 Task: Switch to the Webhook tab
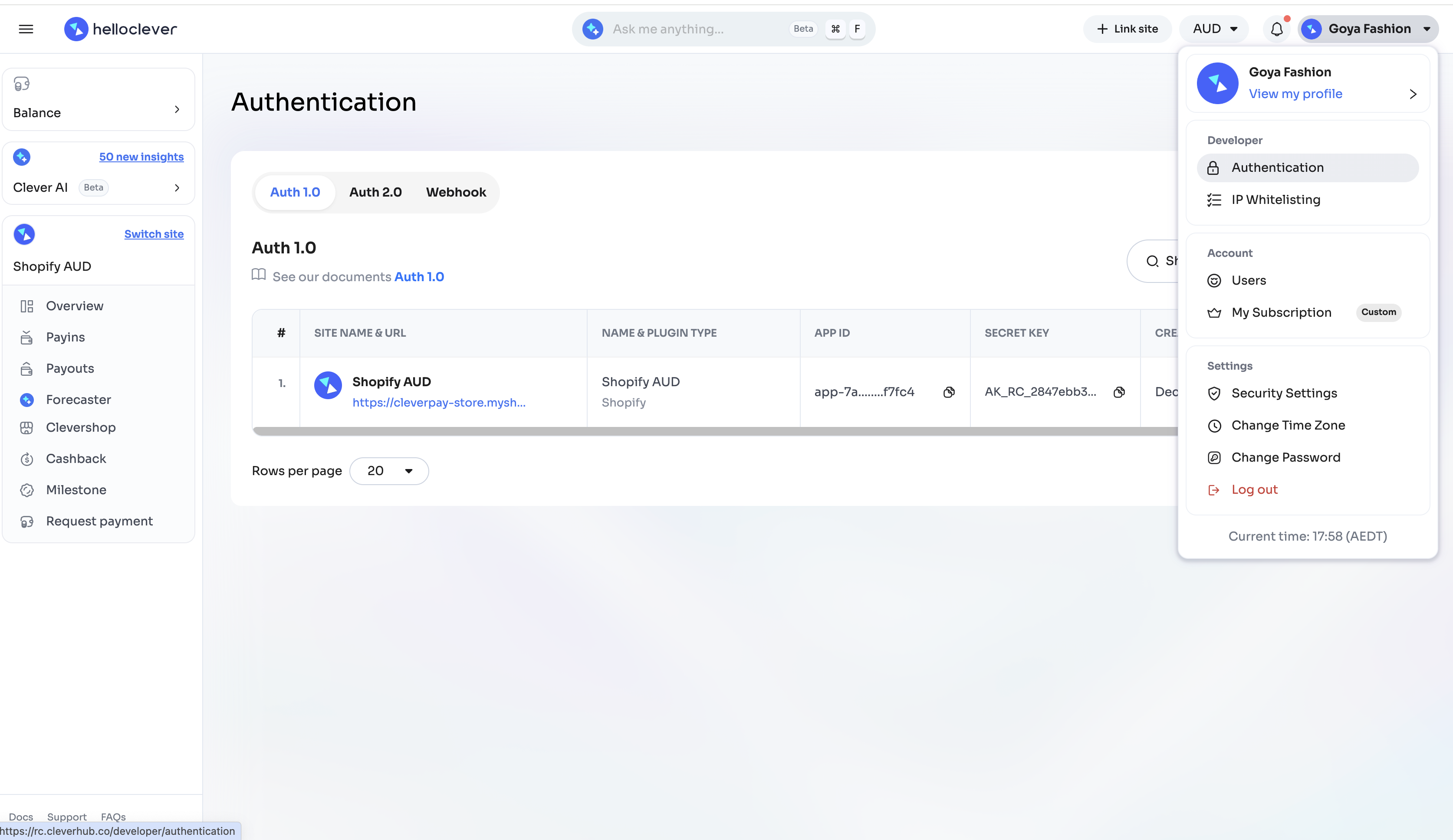click(x=456, y=192)
